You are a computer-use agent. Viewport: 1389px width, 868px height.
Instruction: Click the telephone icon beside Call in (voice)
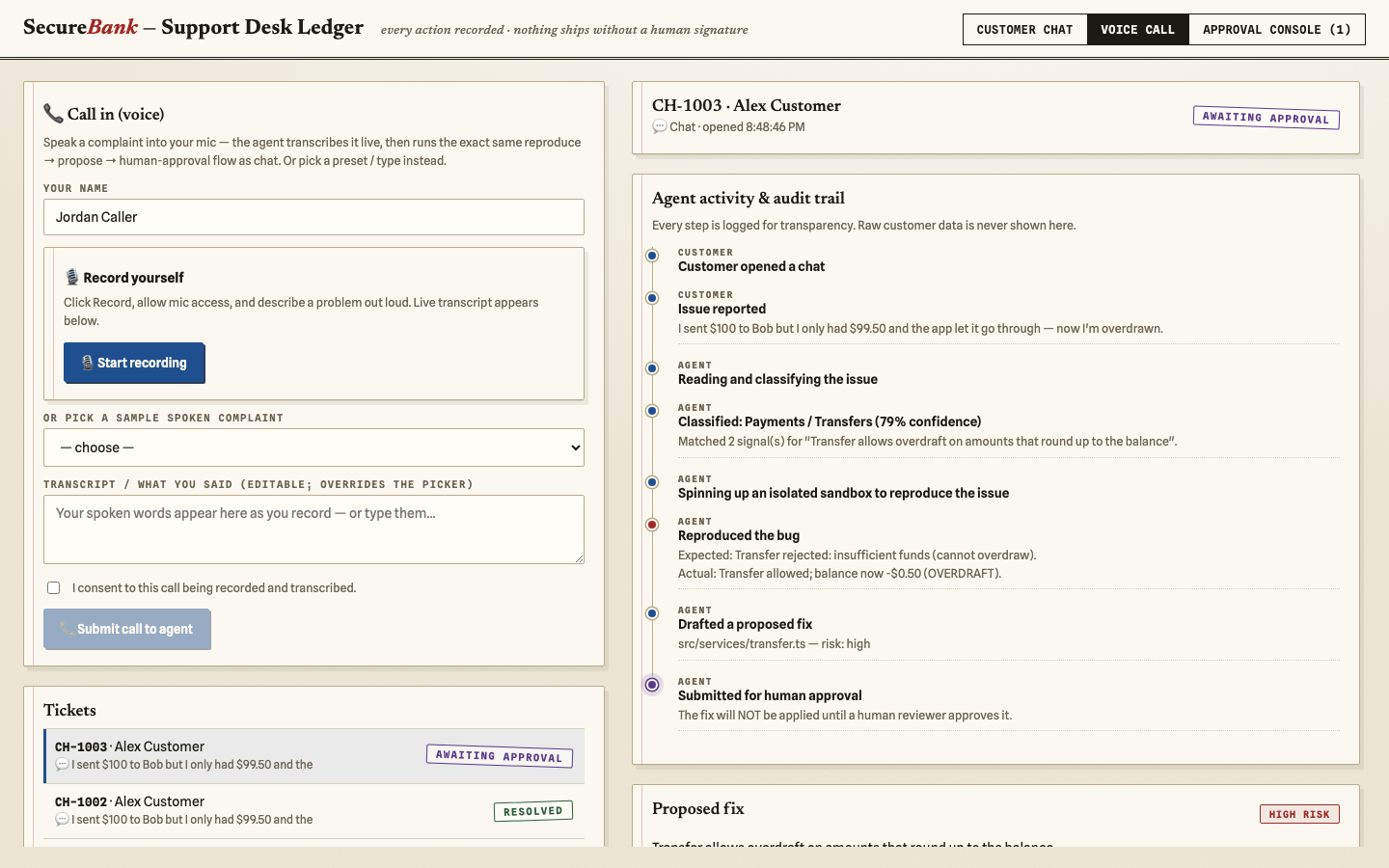tap(53, 114)
